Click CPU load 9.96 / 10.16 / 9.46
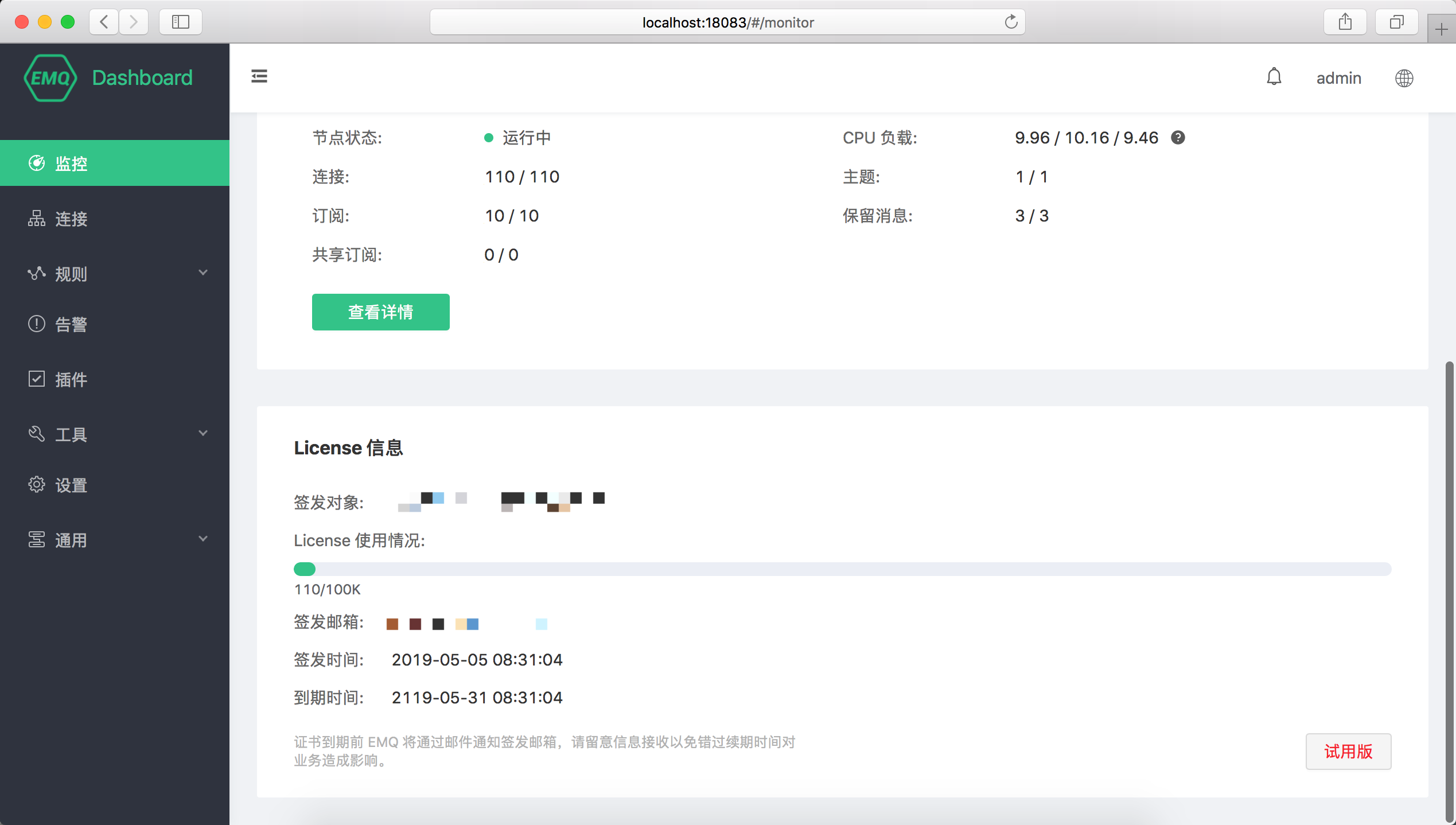Screen dimensions: 1456x825 (1087, 138)
